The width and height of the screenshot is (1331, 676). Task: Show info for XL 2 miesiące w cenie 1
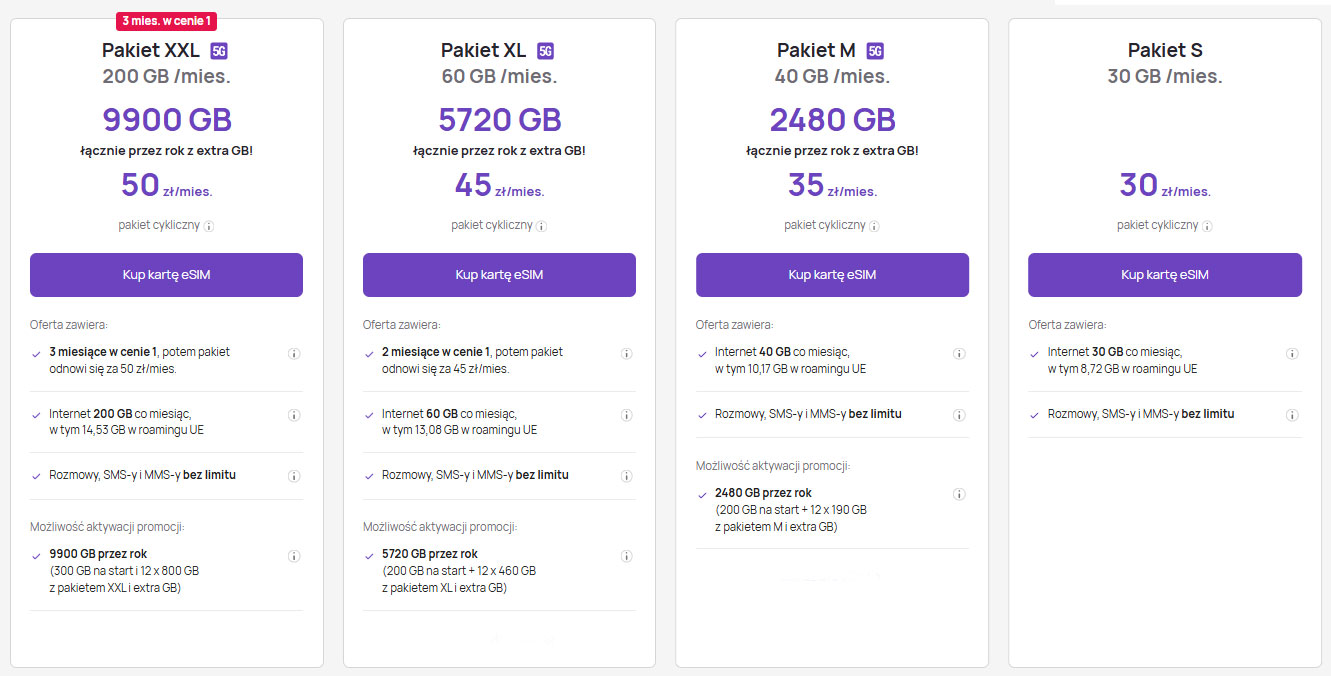tap(627, 353)
